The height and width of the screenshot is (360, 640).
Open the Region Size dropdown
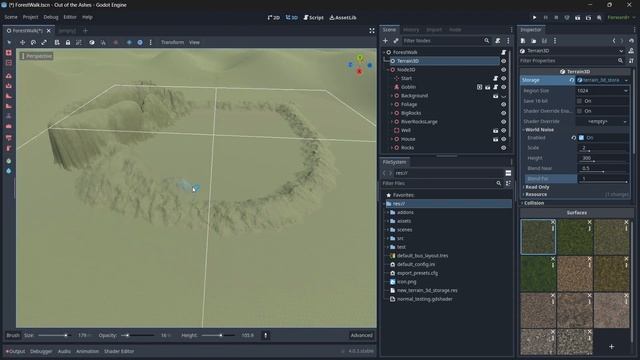coord(602,91)
